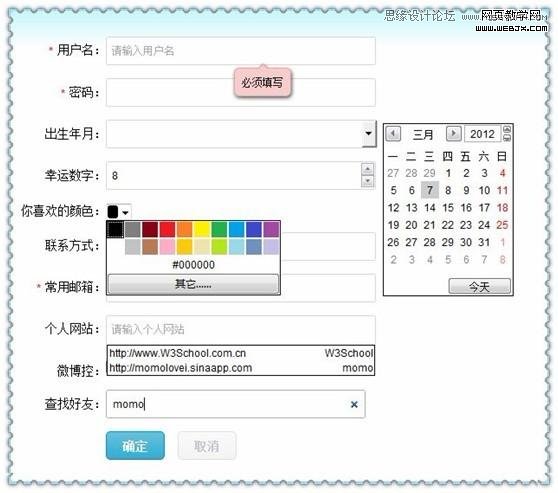Pick the sky blue swatch in top row
558x493 pixels.
[x=237, y=229]
